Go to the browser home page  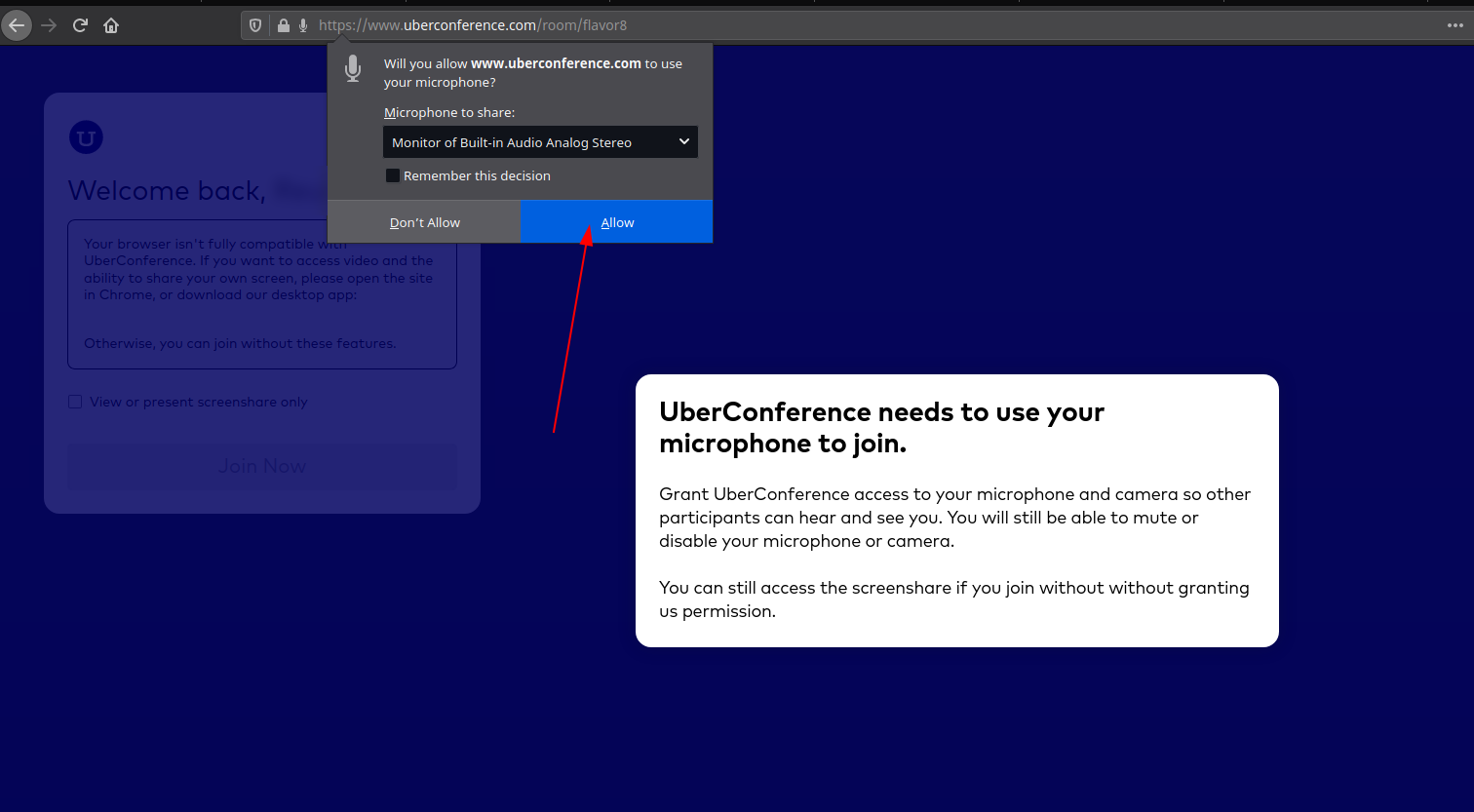111,25
